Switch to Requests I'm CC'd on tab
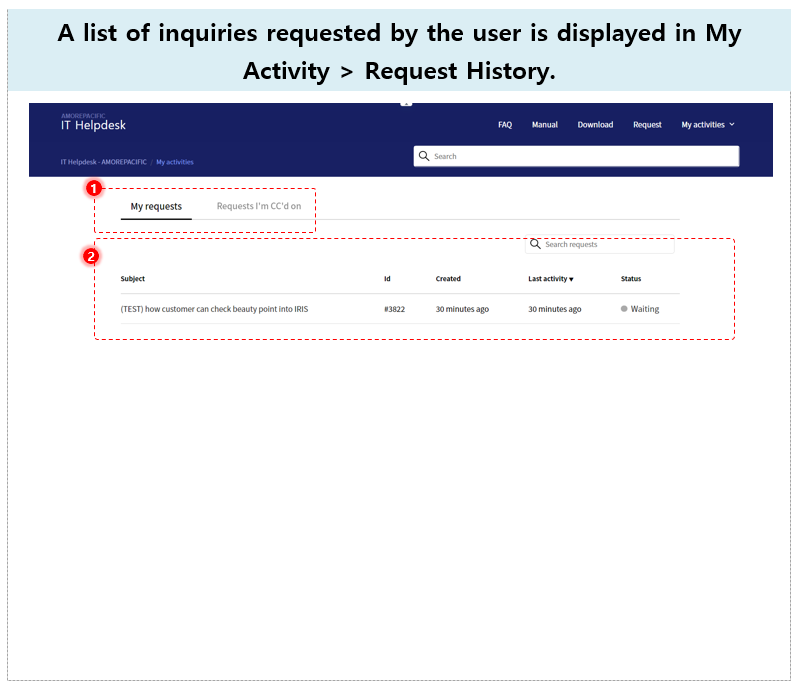Viewport: 799px width, 688px height. (259, 206)
